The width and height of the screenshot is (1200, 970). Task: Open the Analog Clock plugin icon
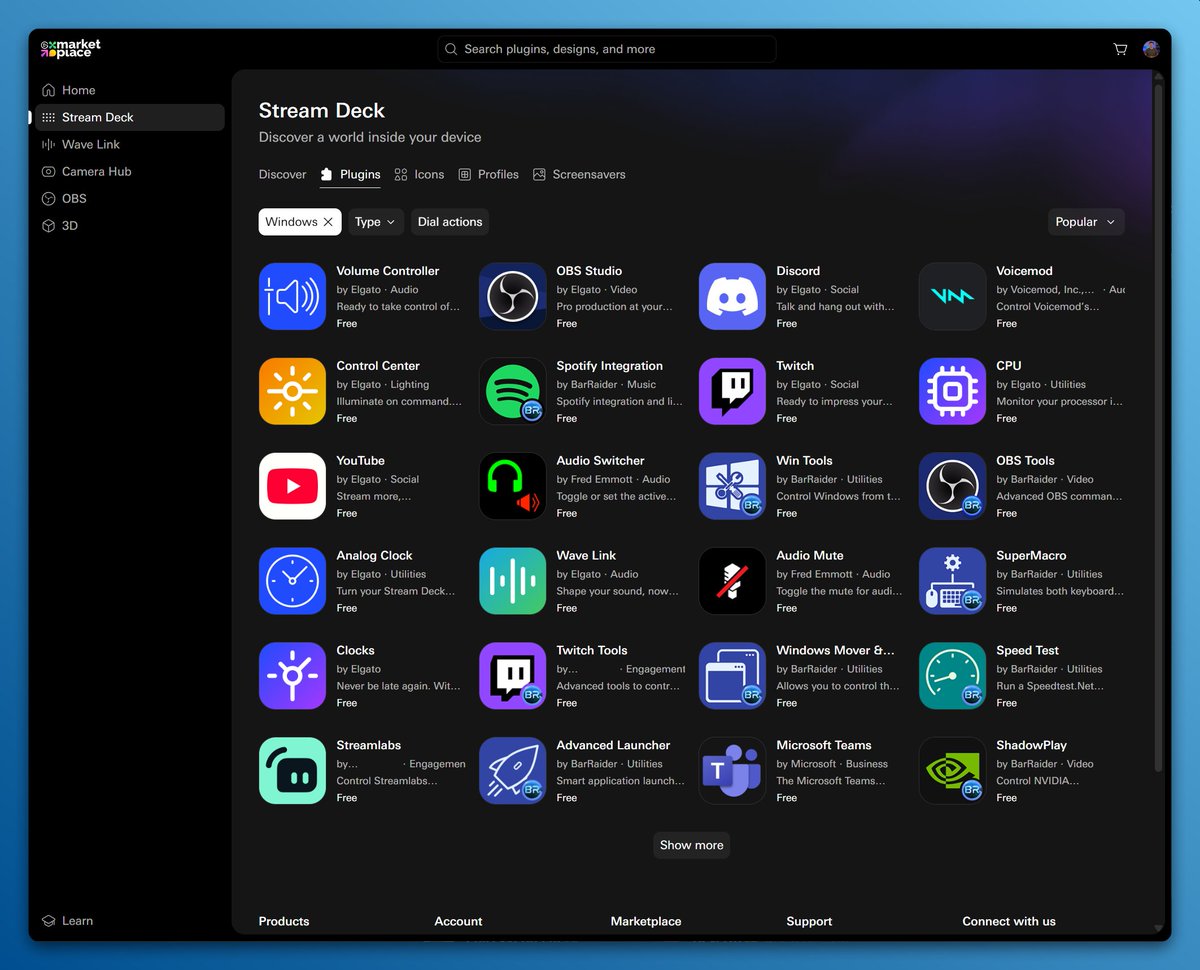pyautogui.click(x=292, y=581)
